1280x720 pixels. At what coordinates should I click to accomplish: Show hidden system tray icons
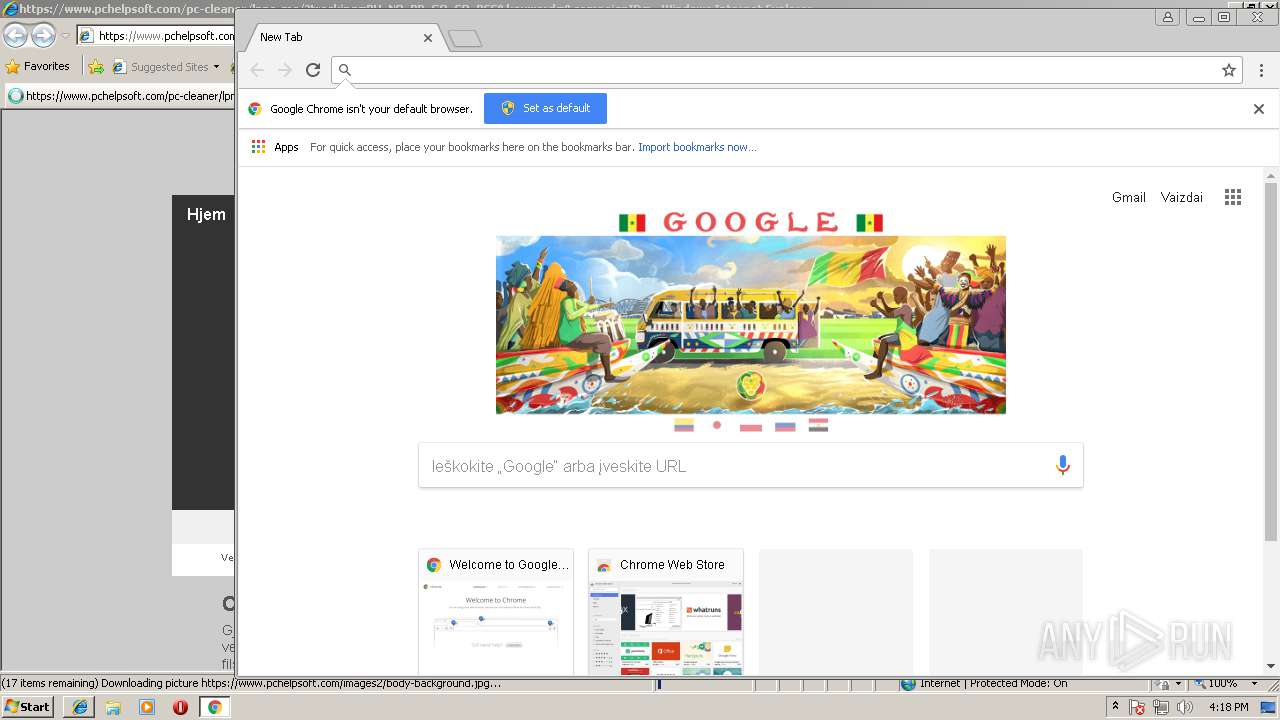(x=1116, y=707)
